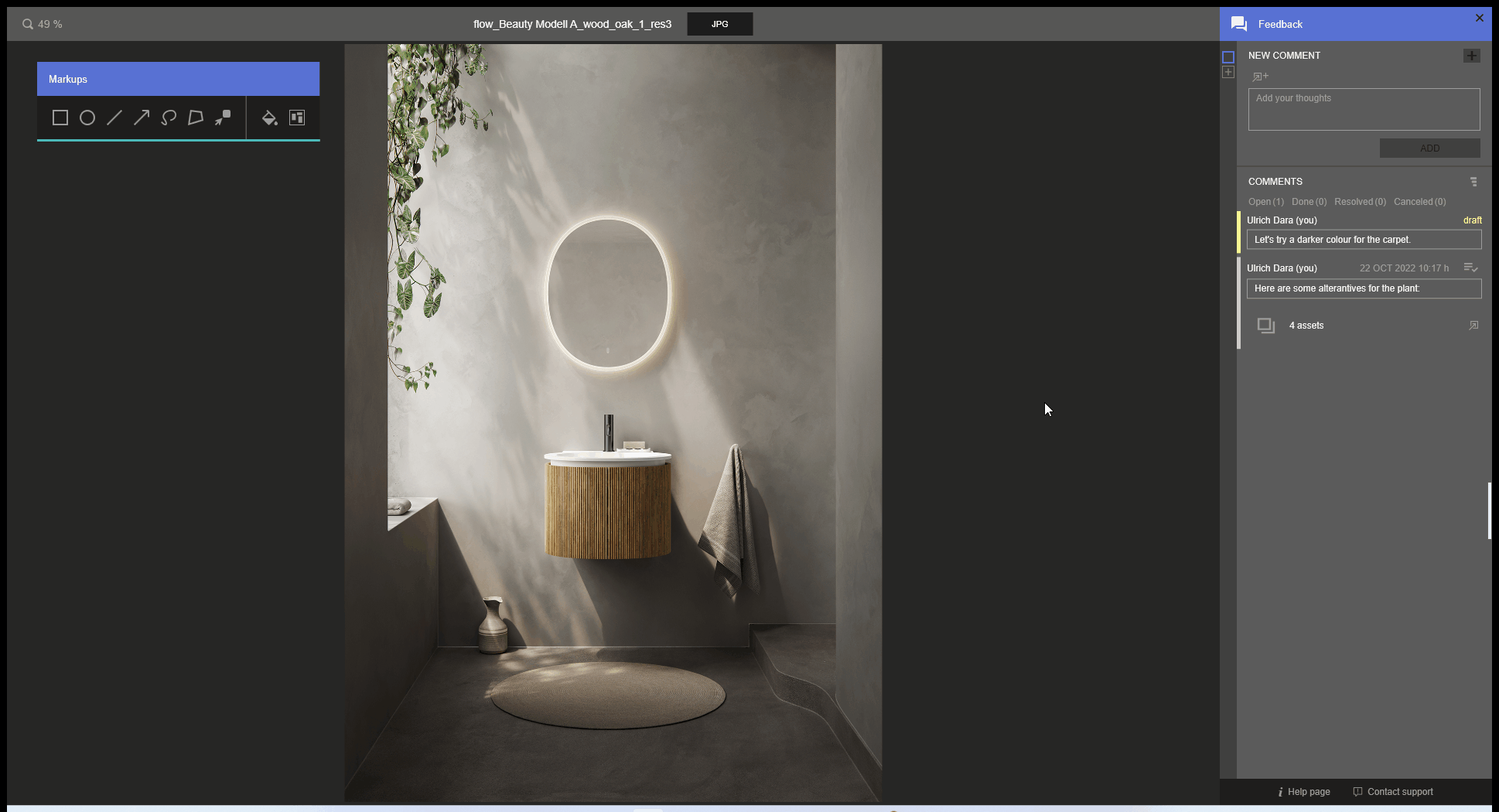The height and width of the screenshot is (812, 1499).
Task: Click the Help page info icon
Action: tap(1281, 792)
